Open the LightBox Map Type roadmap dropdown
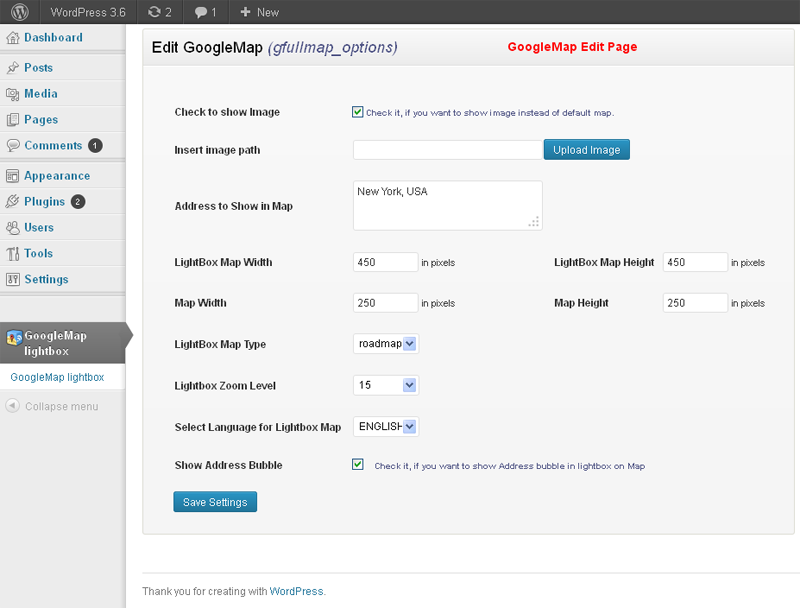The height and width of the screenshot is (608, 800). tap(386, 344)
